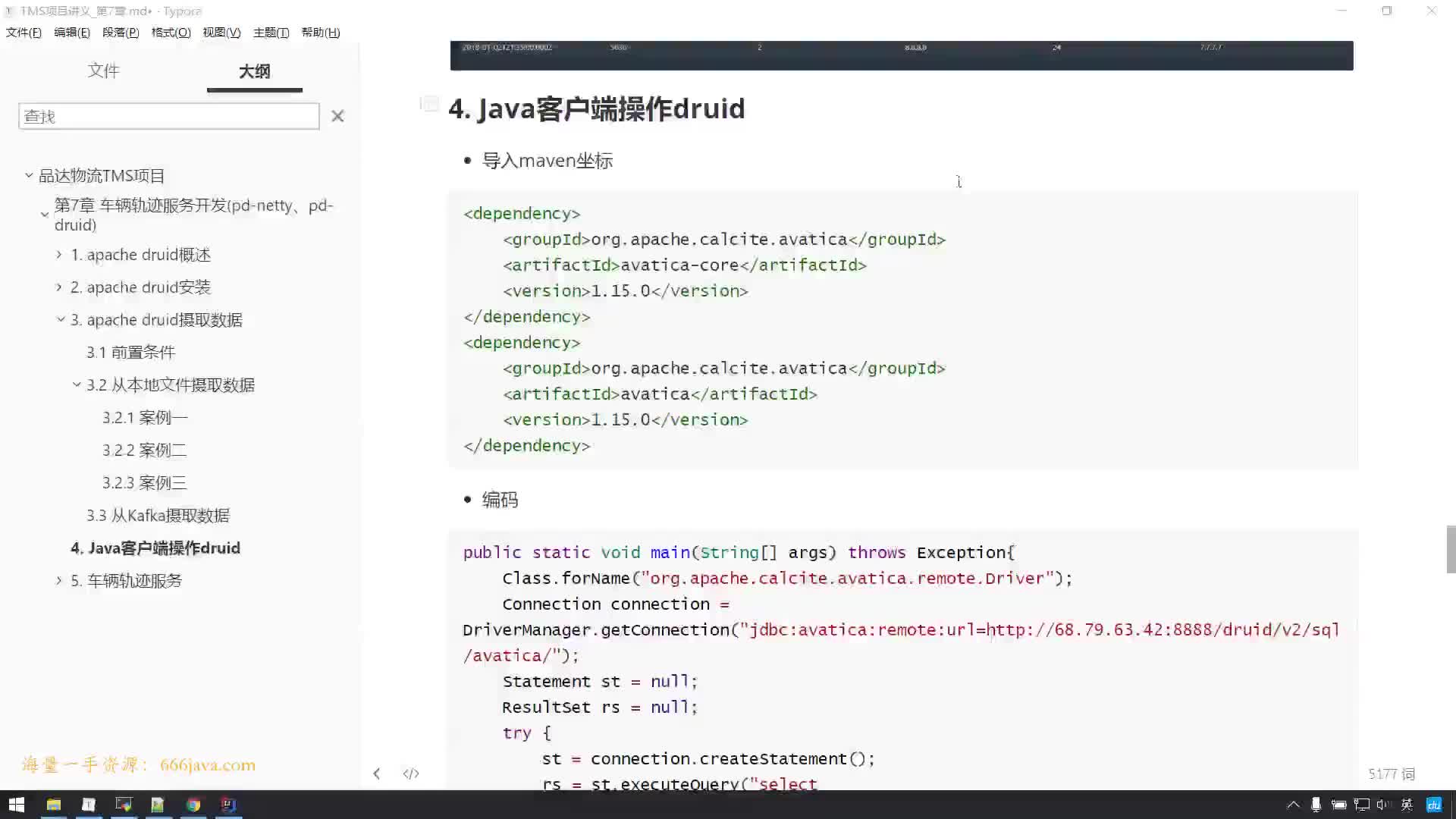Minimize the Typora window

pyautogui.click(x=1341, y=11)
